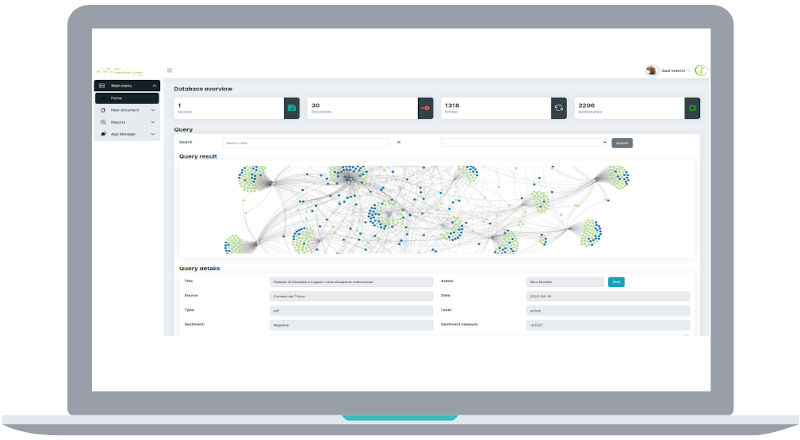Click the round green logo icon top right
This screenshot has width=800, height=440.
[701, 70]
